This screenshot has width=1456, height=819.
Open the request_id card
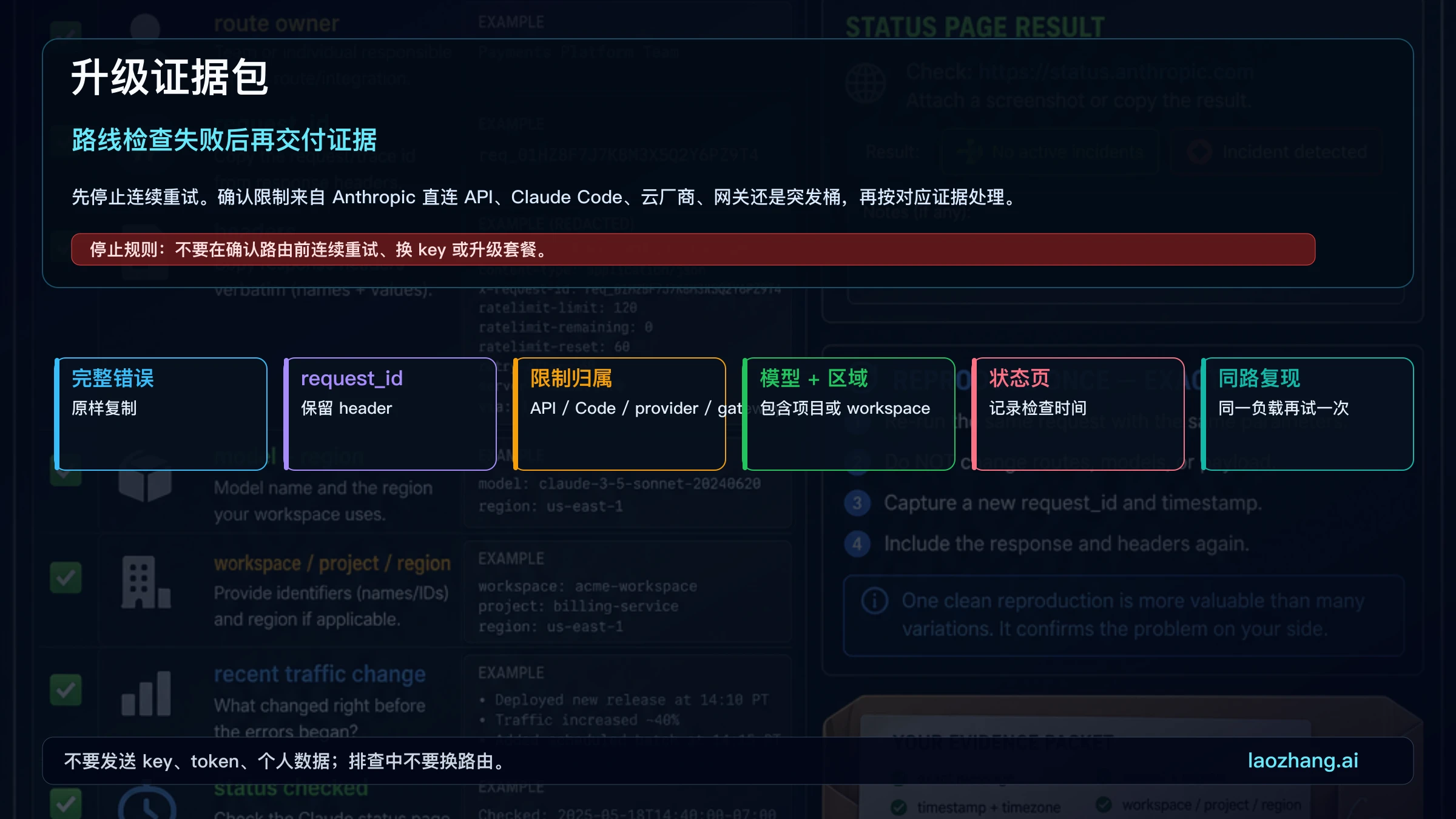[390, 414]
